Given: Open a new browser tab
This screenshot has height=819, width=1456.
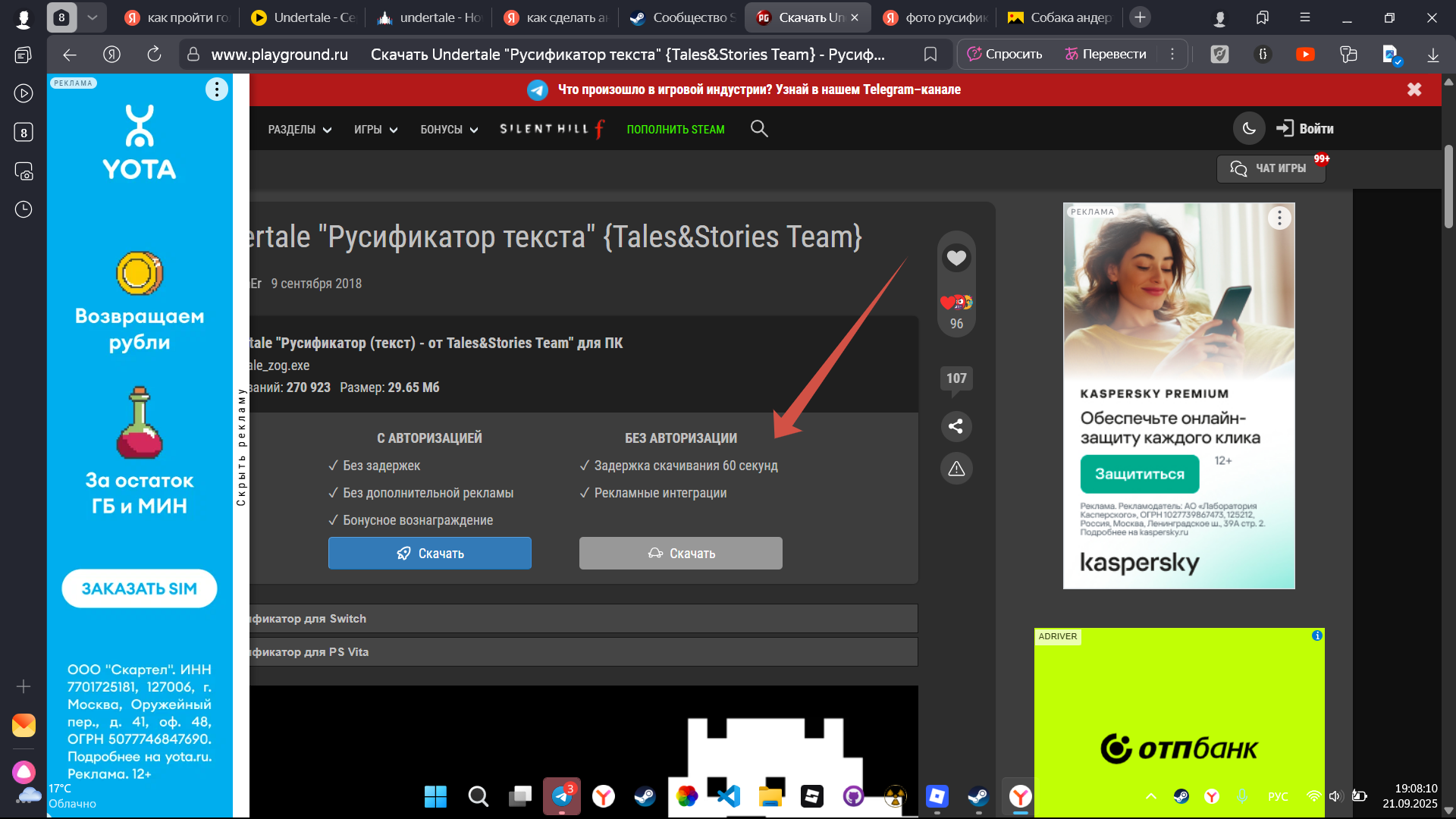Looking at the screenshot, I should [x=1140, y=17].
